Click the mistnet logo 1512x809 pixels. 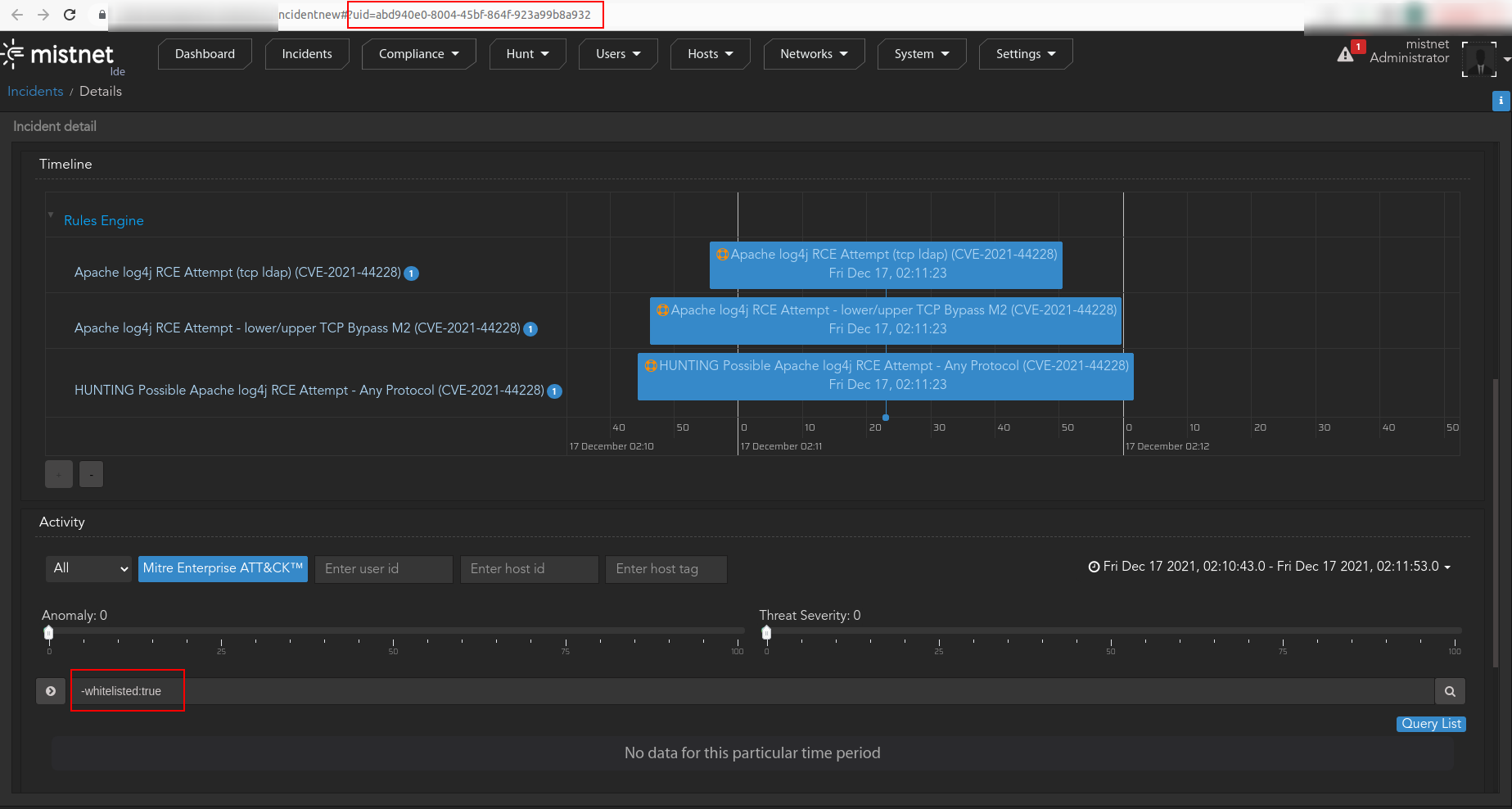[x=59, y=55]
